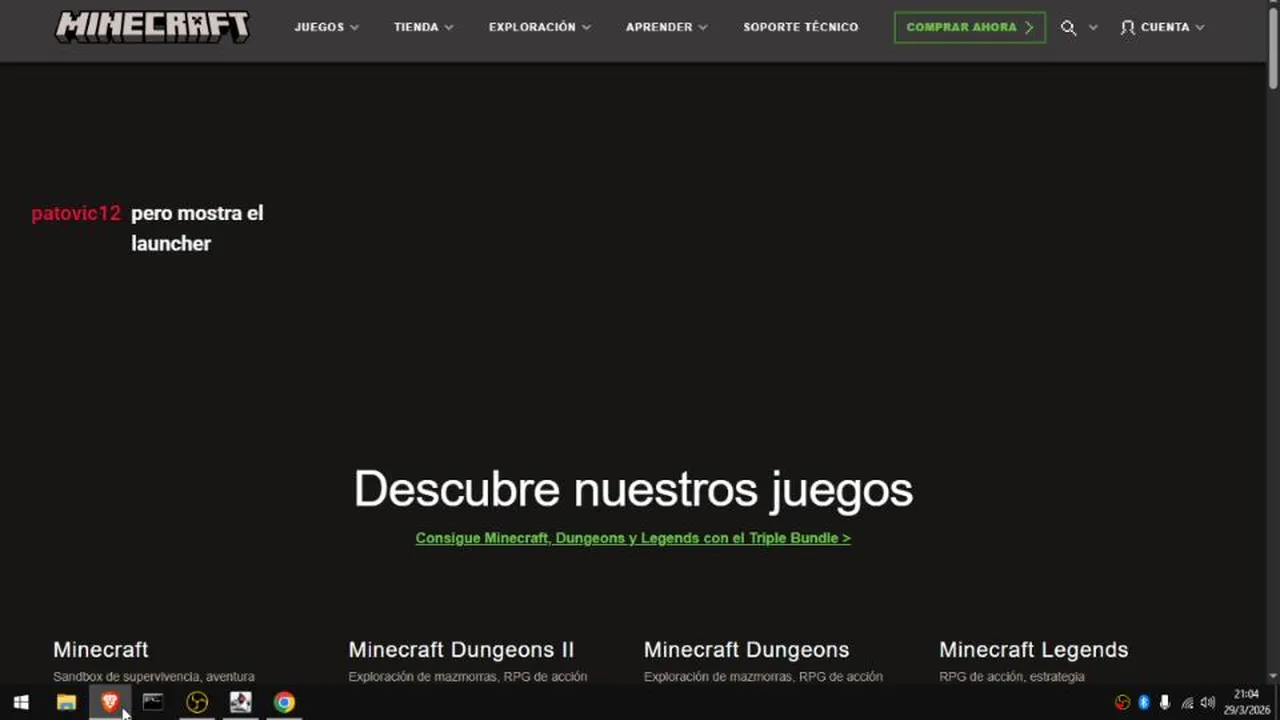The width and height of the screenshot is (1280, 720).
Task: Select the Minecraft Dungeons II title
Action: [461, 650]
